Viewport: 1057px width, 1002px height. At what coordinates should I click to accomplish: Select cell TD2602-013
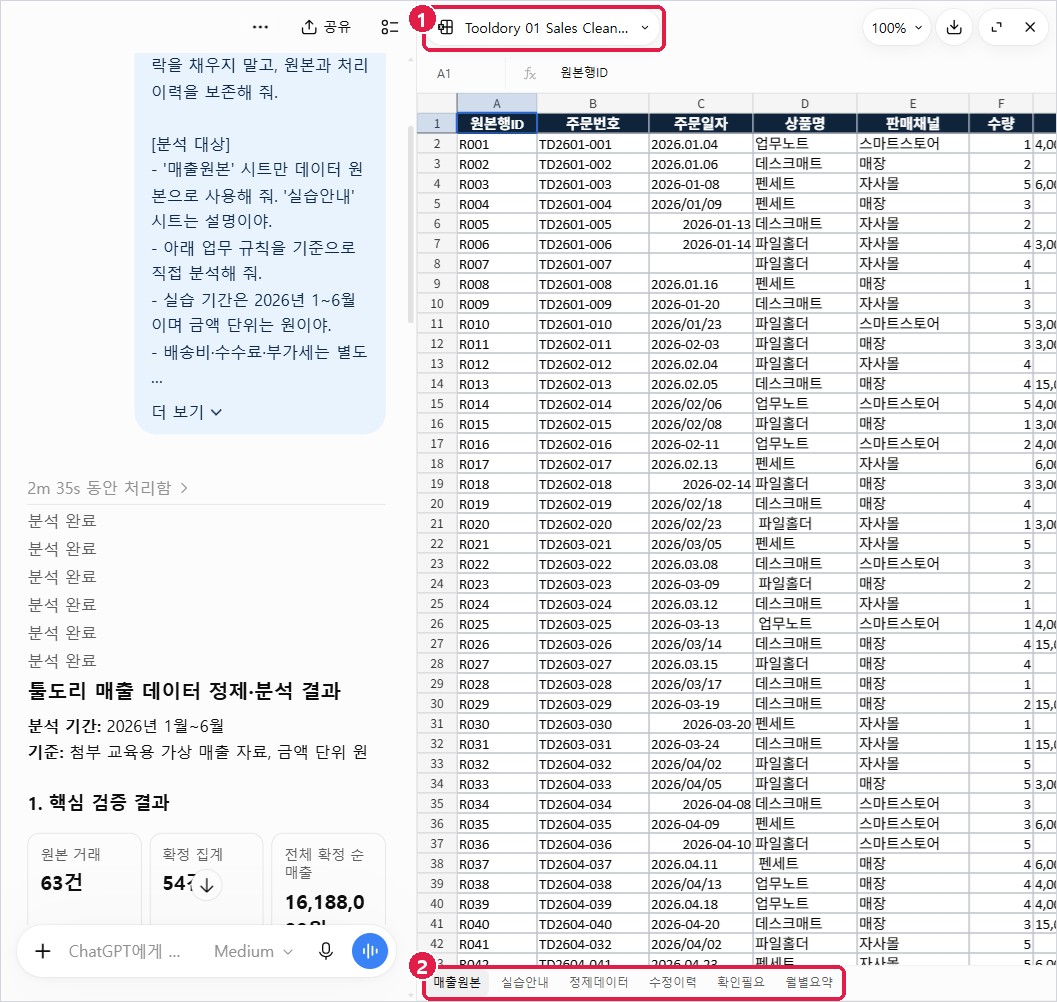[x=593, y=384]
